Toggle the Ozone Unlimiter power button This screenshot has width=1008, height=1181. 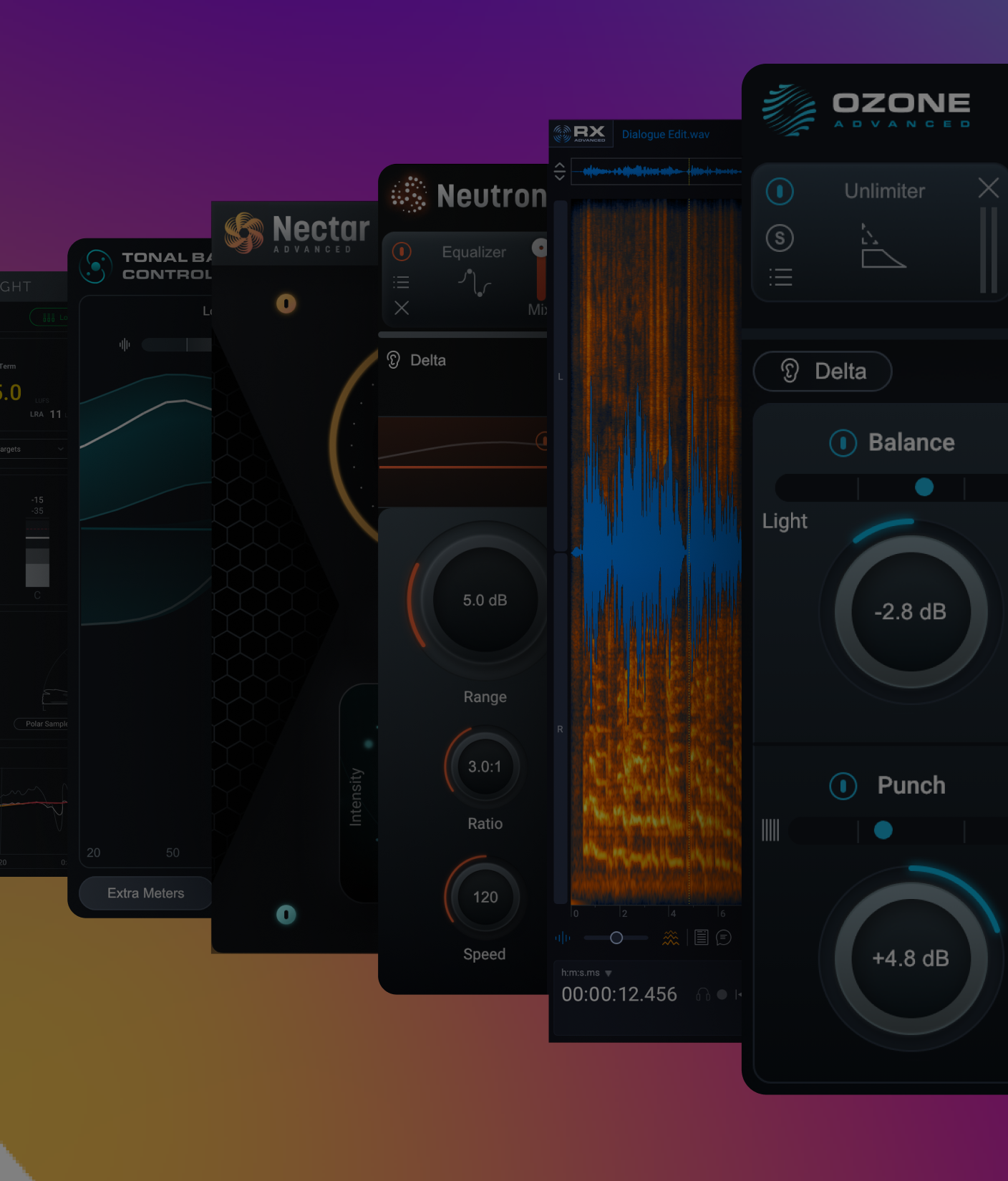(780, 191)
